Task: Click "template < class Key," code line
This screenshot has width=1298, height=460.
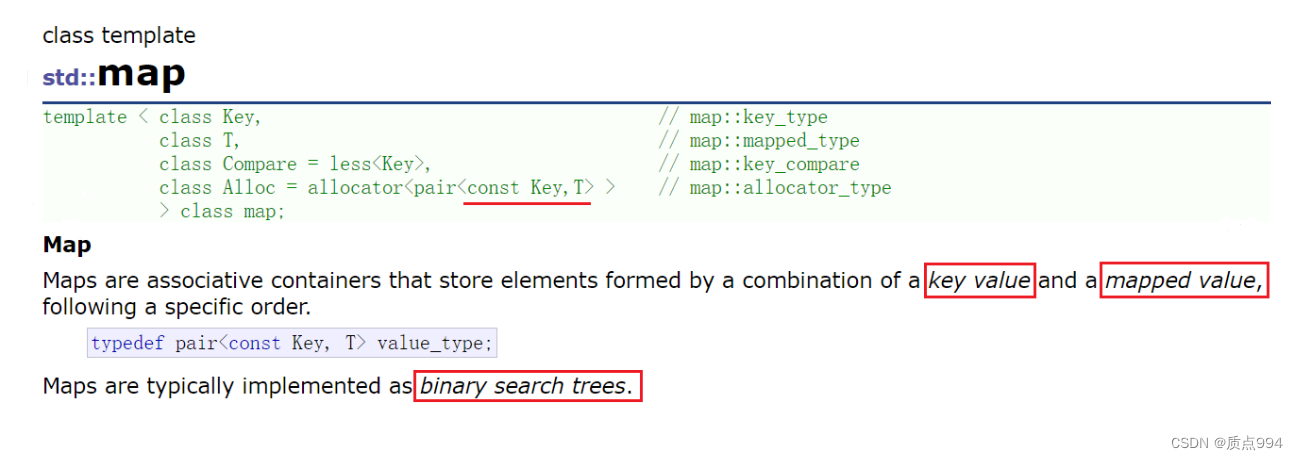Action: 152,117
